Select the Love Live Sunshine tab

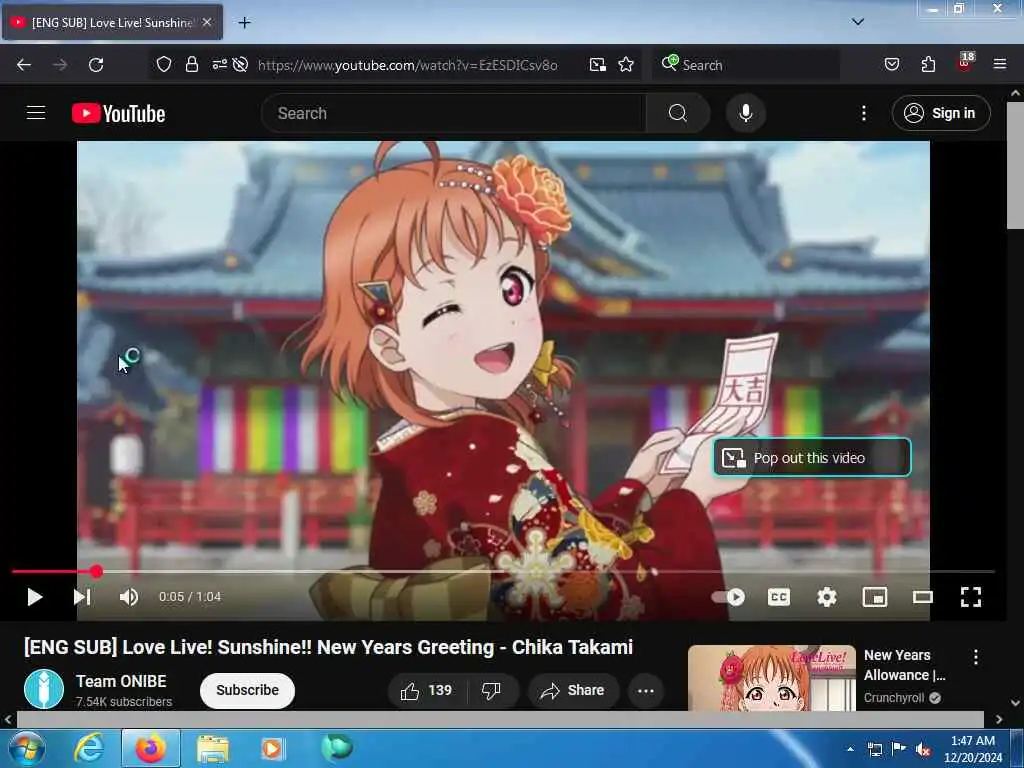112,22
